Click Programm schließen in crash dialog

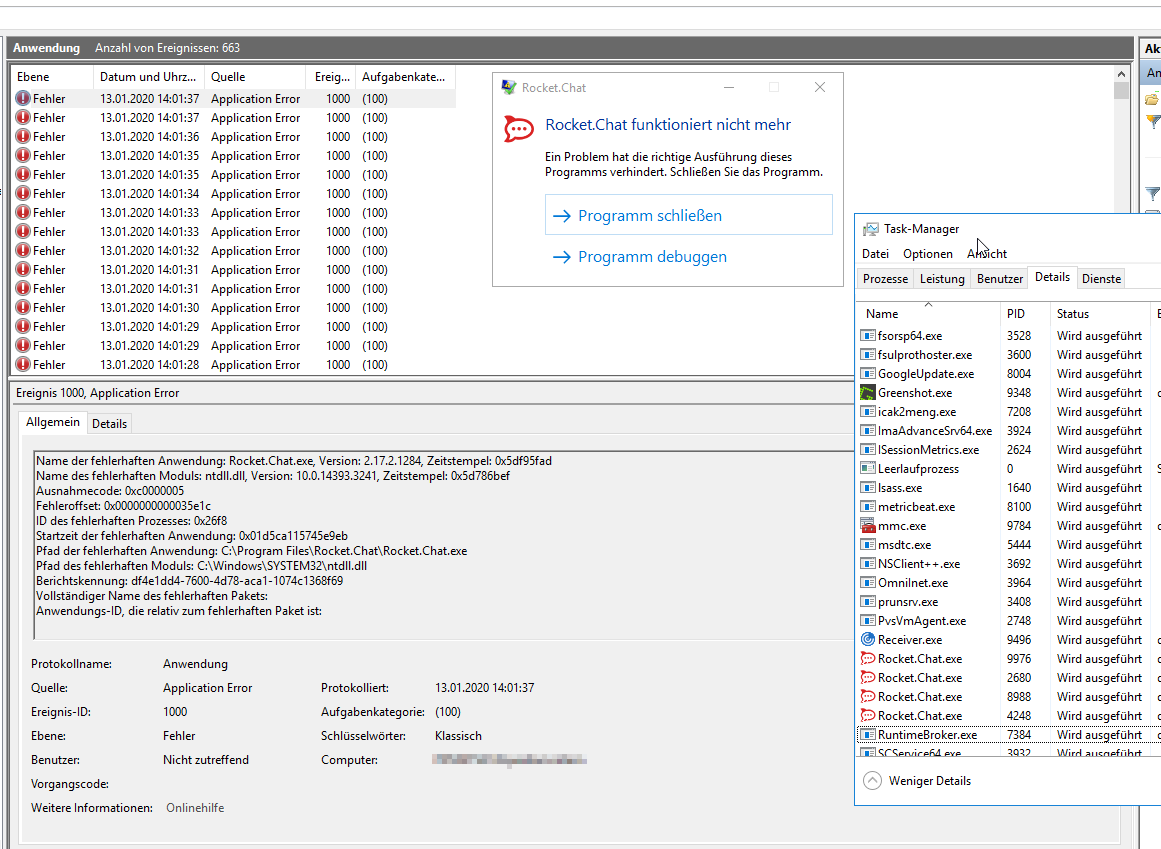tap(689, 215)
